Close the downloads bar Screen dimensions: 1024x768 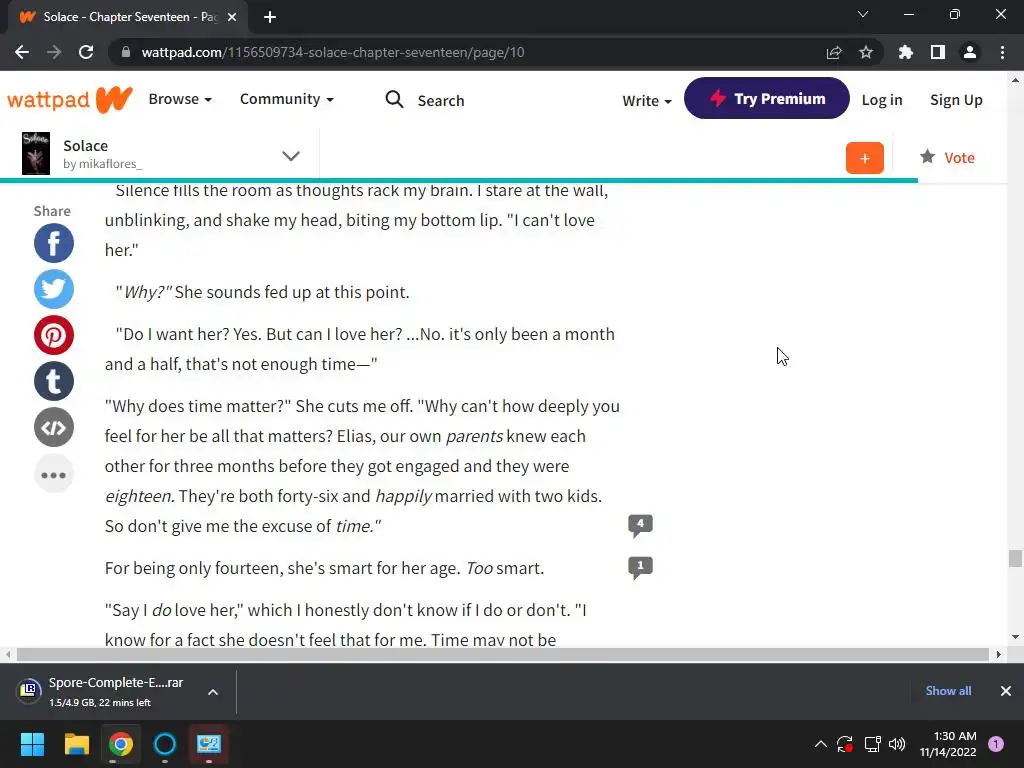(1006, 691)
